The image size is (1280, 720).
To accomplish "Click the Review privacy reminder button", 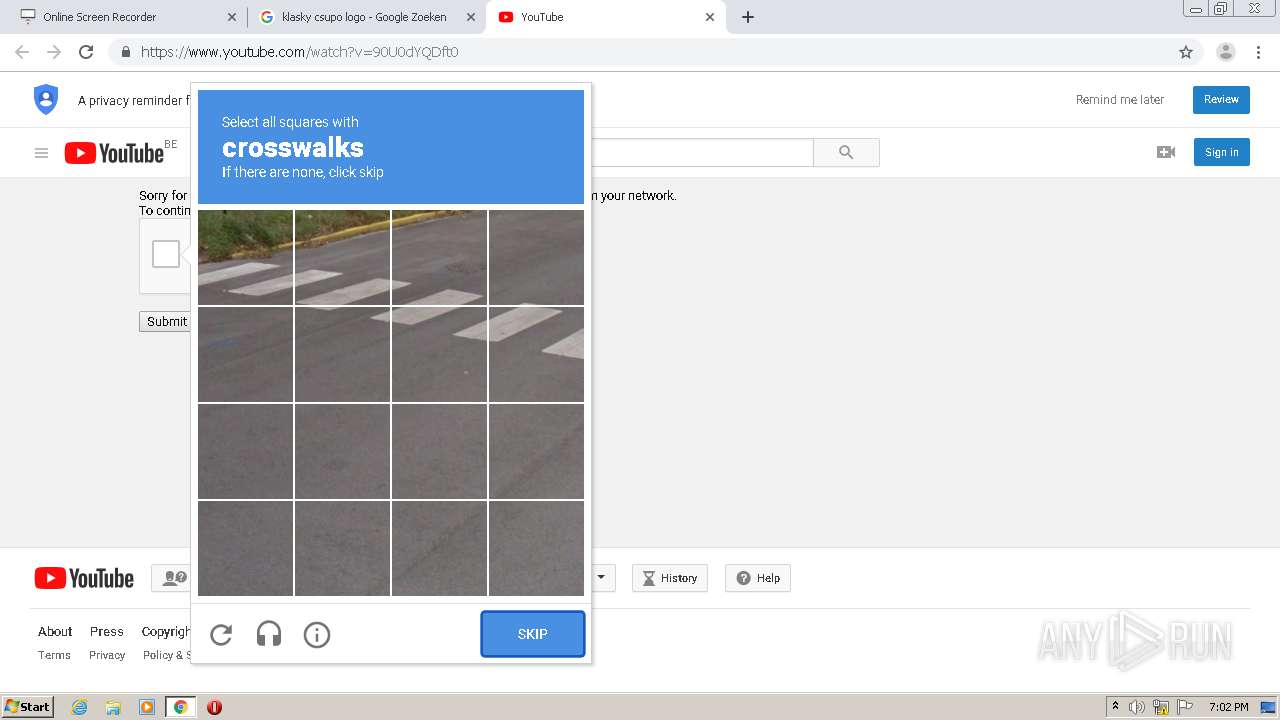I will pos(1221,99).
